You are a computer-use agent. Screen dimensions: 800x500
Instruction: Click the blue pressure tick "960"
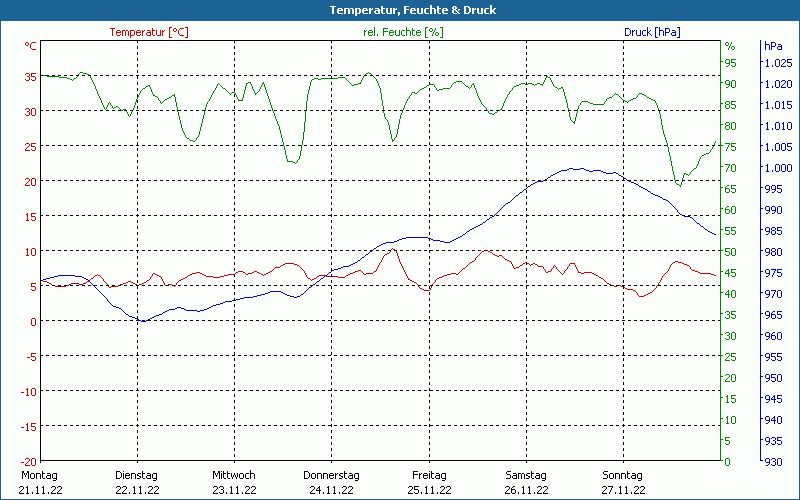point(773,336)
